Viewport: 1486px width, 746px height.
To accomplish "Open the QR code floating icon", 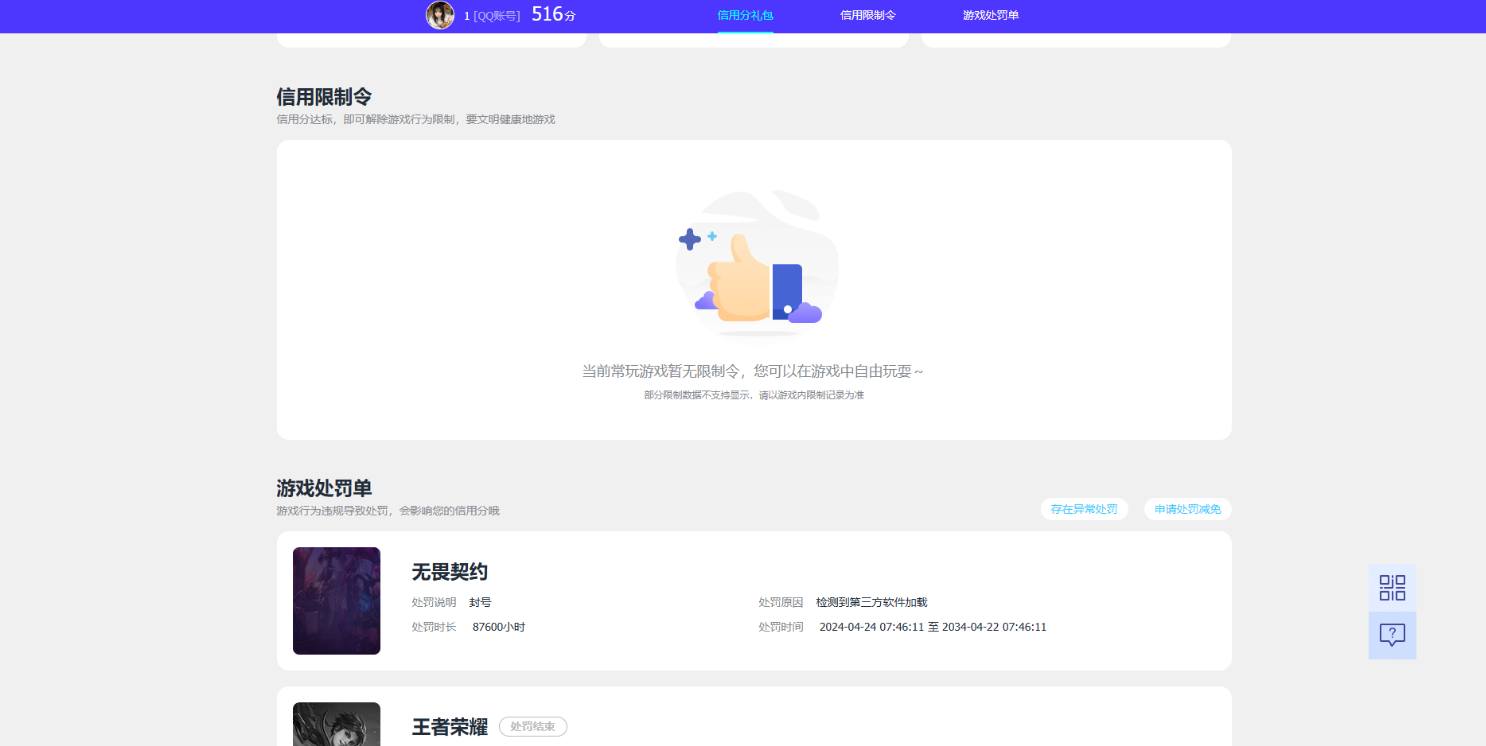I will point(1392,588).
